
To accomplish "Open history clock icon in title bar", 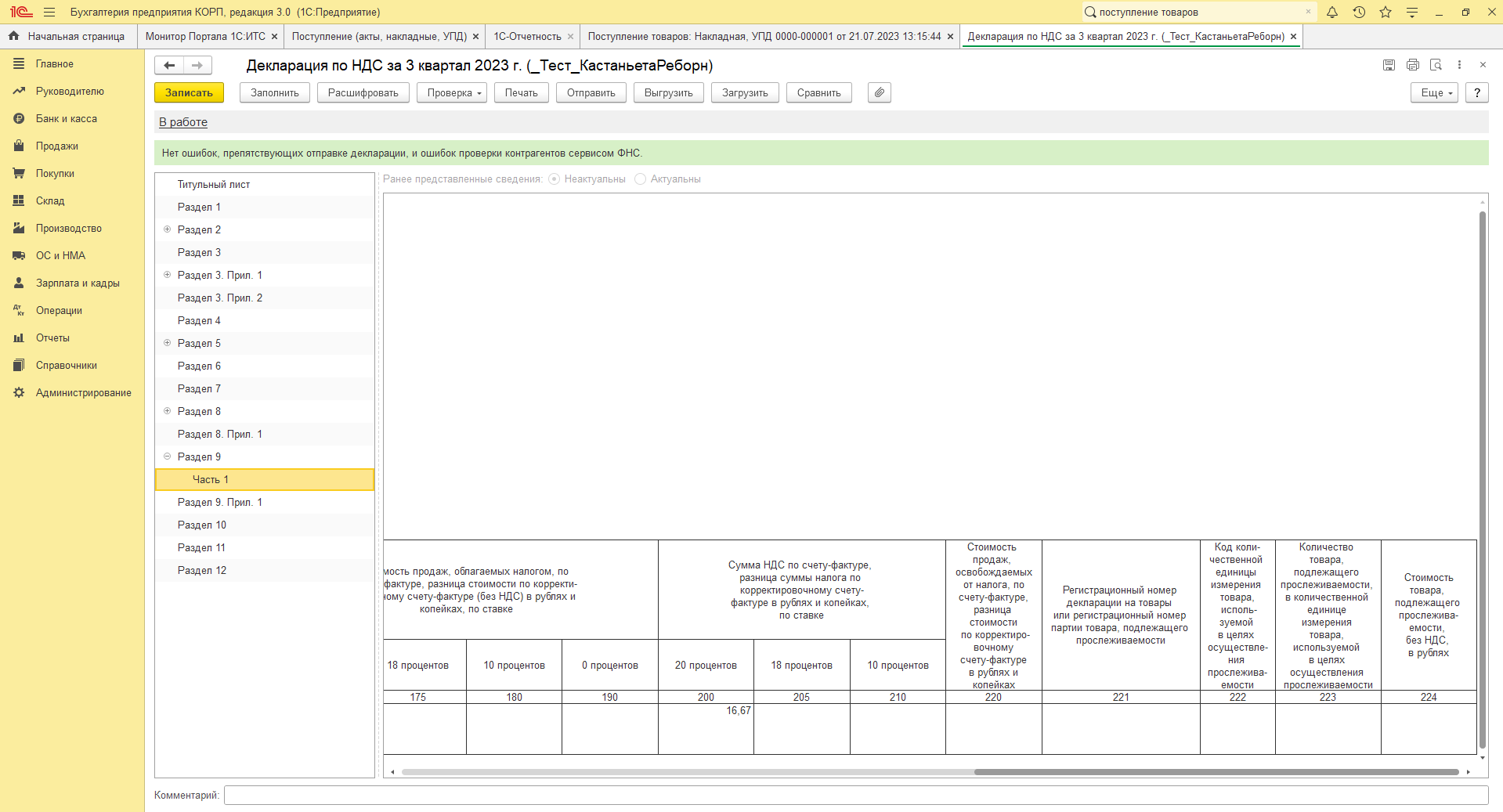I will (1359, 12).
